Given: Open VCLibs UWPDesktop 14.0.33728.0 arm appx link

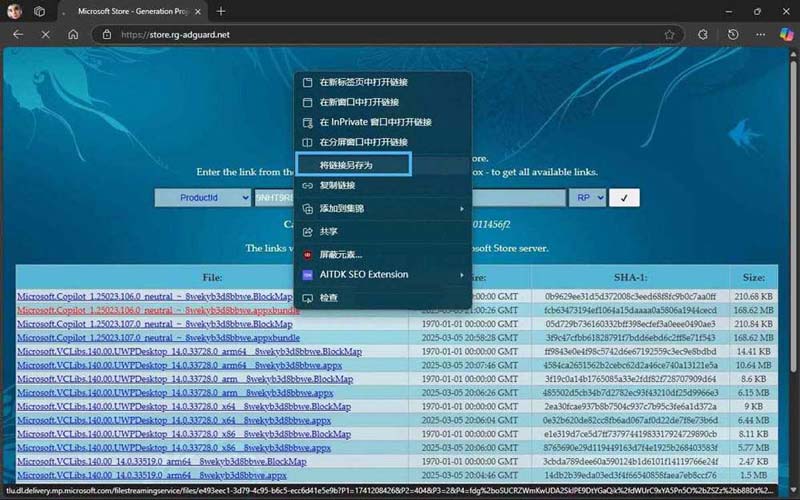Looking at the screenshot, I should (x=175, y=393).
